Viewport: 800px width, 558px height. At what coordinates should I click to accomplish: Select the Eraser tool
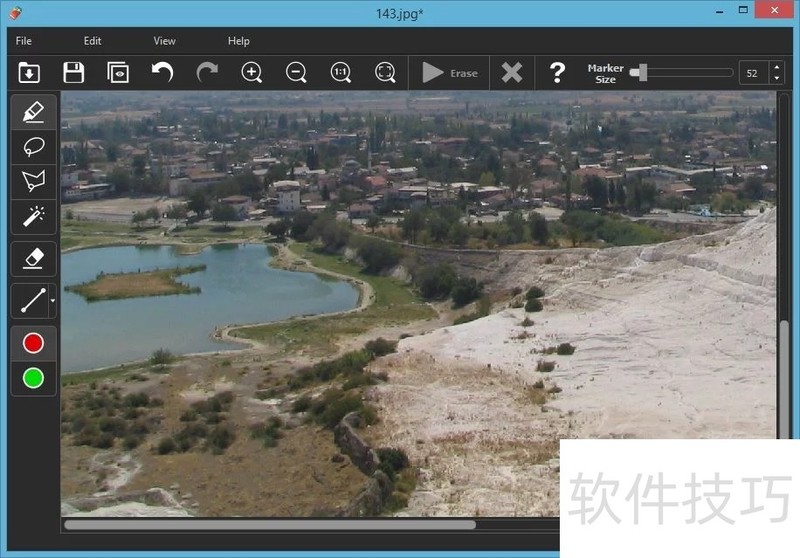click(x=33, y=258)
